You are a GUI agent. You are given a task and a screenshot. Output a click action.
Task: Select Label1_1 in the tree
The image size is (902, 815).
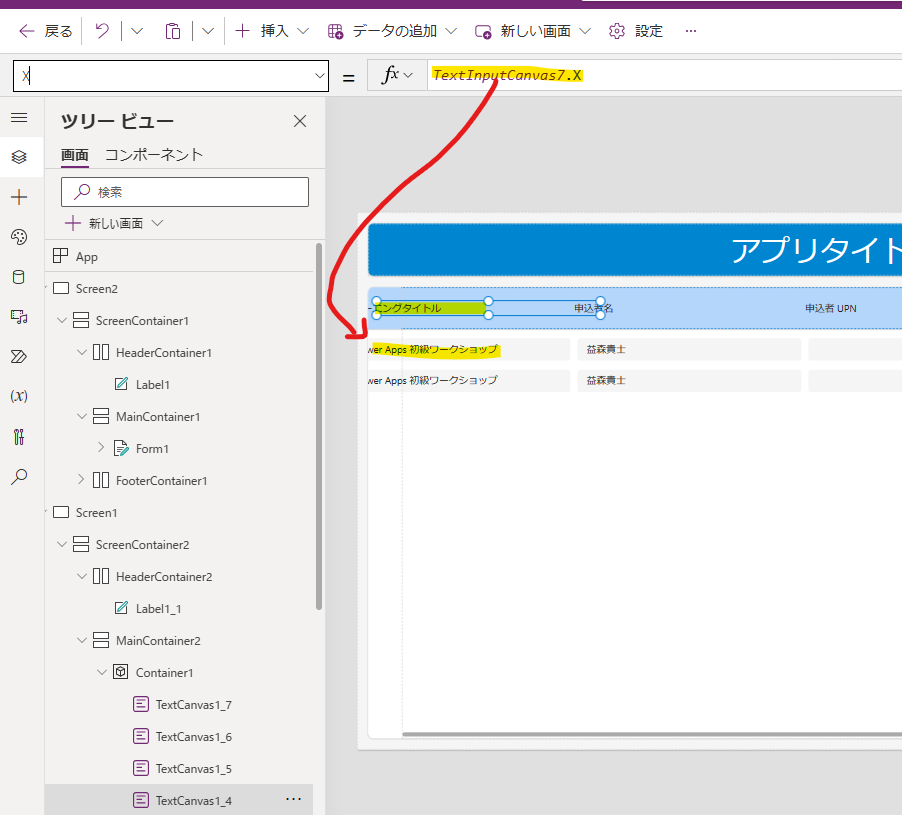point(158,609)
